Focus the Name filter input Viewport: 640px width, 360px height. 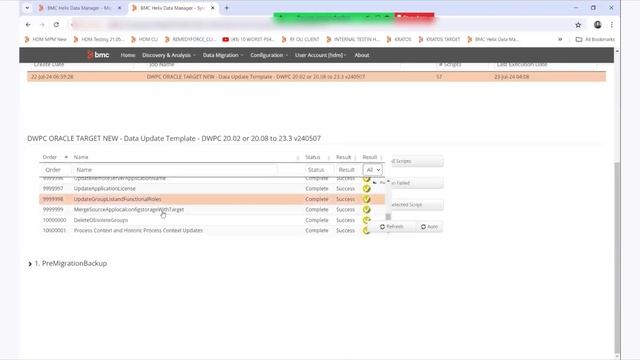pos(176,170)
